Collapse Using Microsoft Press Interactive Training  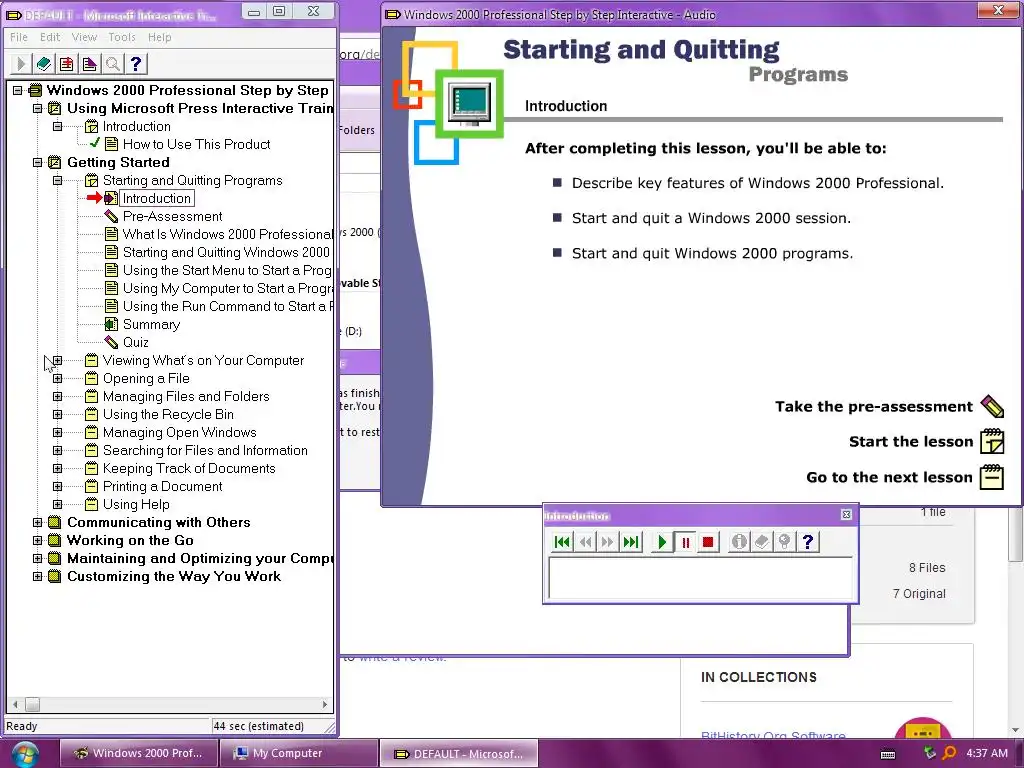tap(38, 108)
